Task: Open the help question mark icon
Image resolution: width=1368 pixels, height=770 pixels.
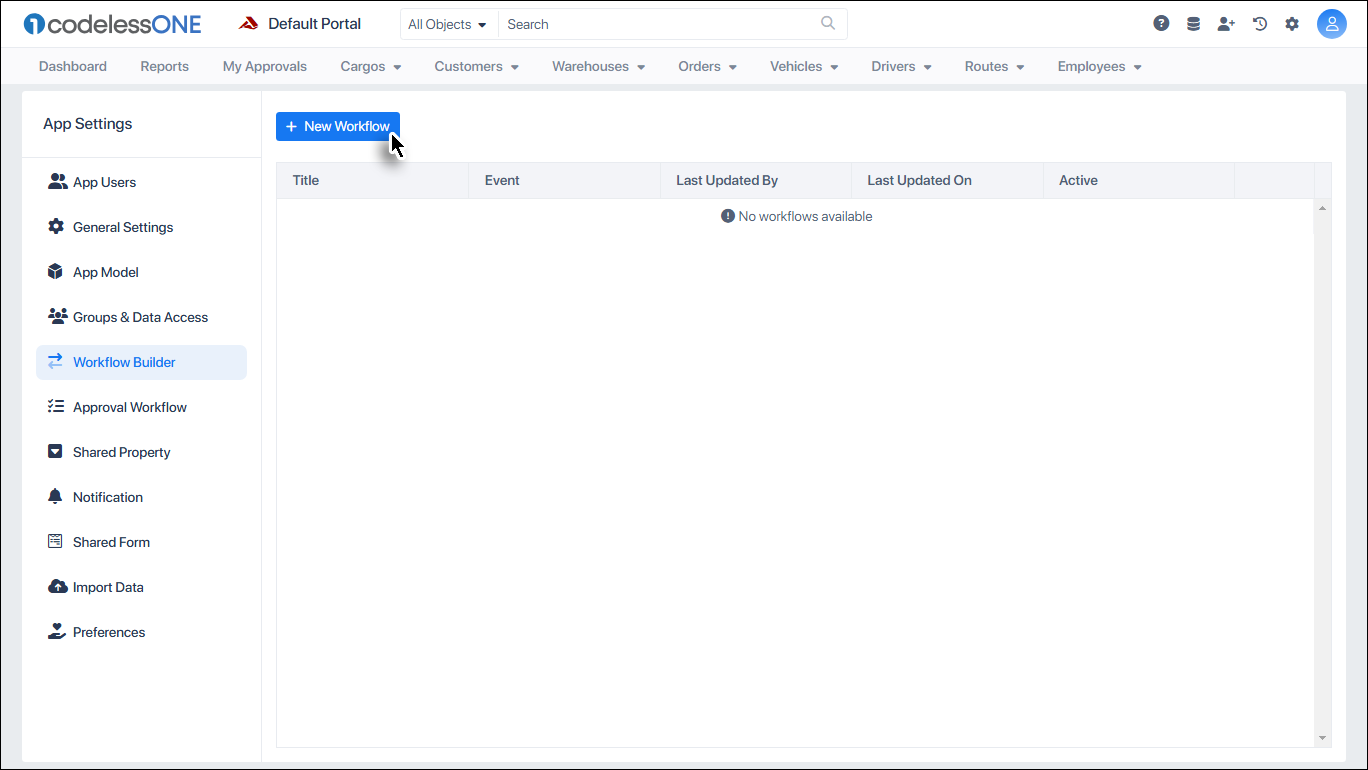Action: point(1161,24)
